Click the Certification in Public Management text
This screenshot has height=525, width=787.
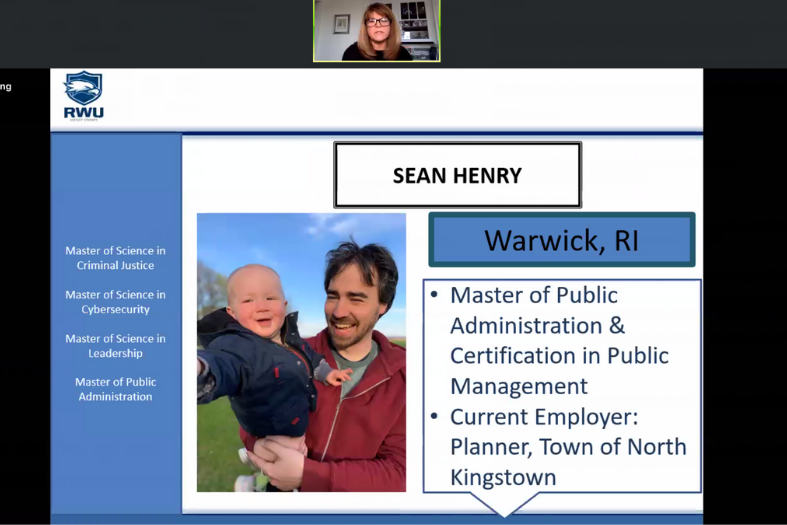click(559, 370)
